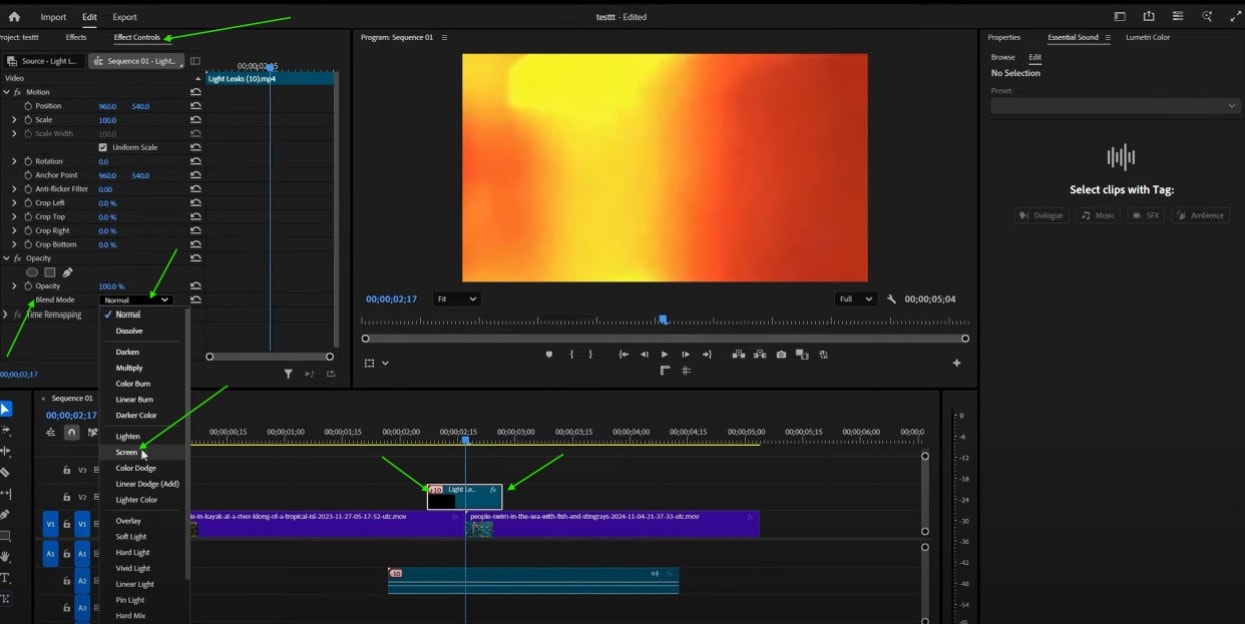
Task: Expand the Scale property
Action: pos(14,120)
